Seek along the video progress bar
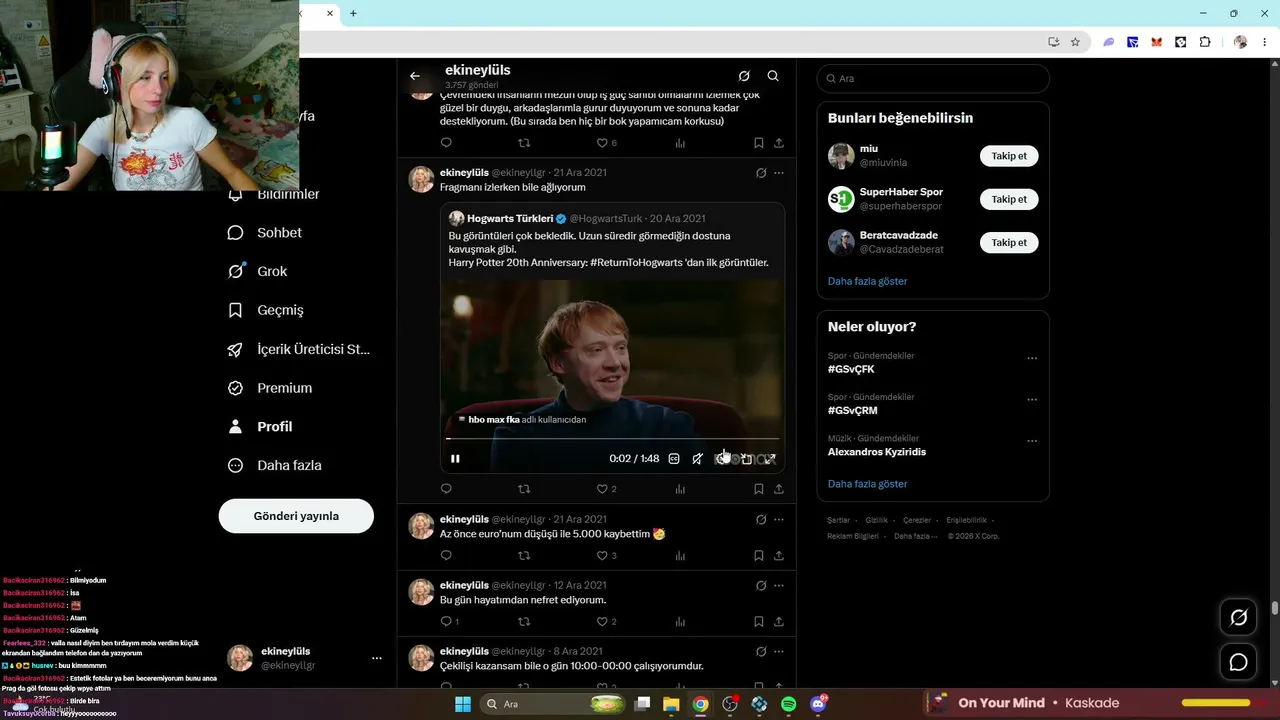 [612, 438]
